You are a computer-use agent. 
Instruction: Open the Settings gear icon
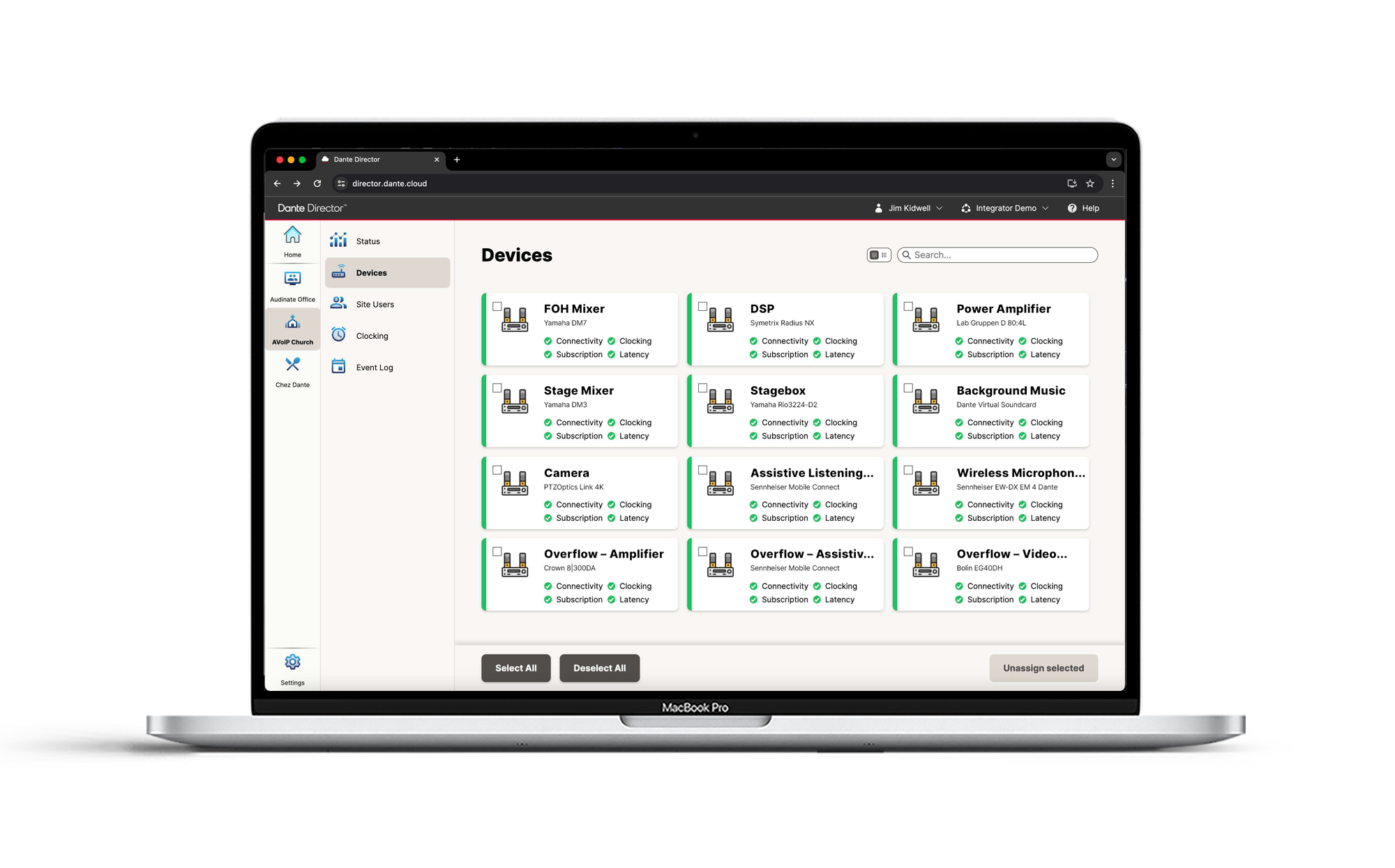click(x=292, y=662)
